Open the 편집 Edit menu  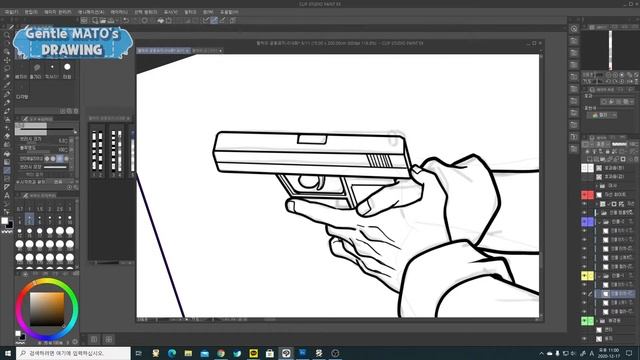click(x=31, y=12)
